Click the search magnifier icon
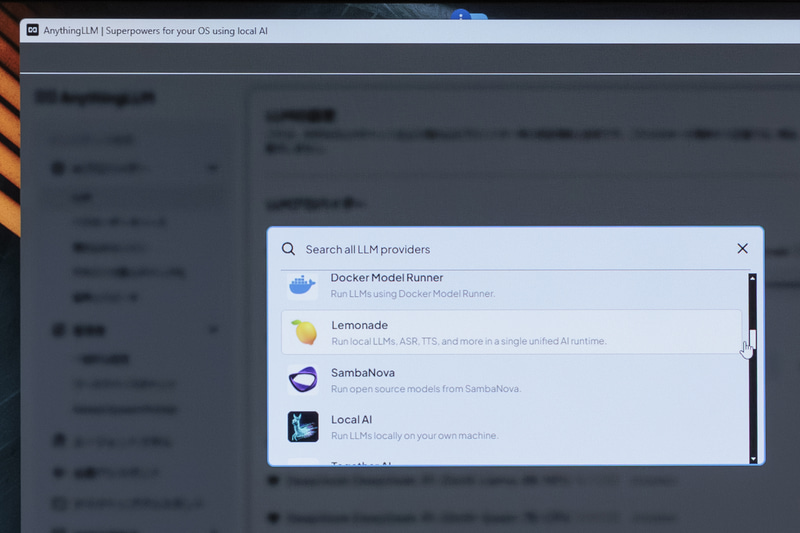The height and width of the screenshot is (533, 800). tap(288, 249)
